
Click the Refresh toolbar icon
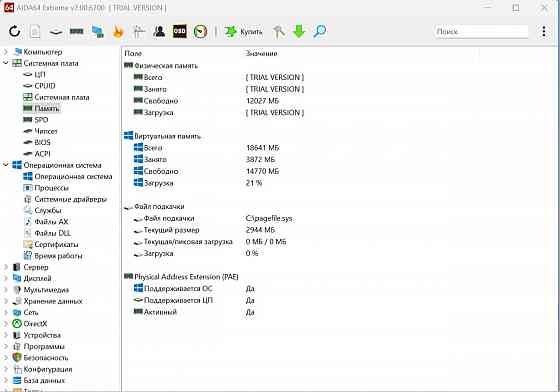pos(15,31)
